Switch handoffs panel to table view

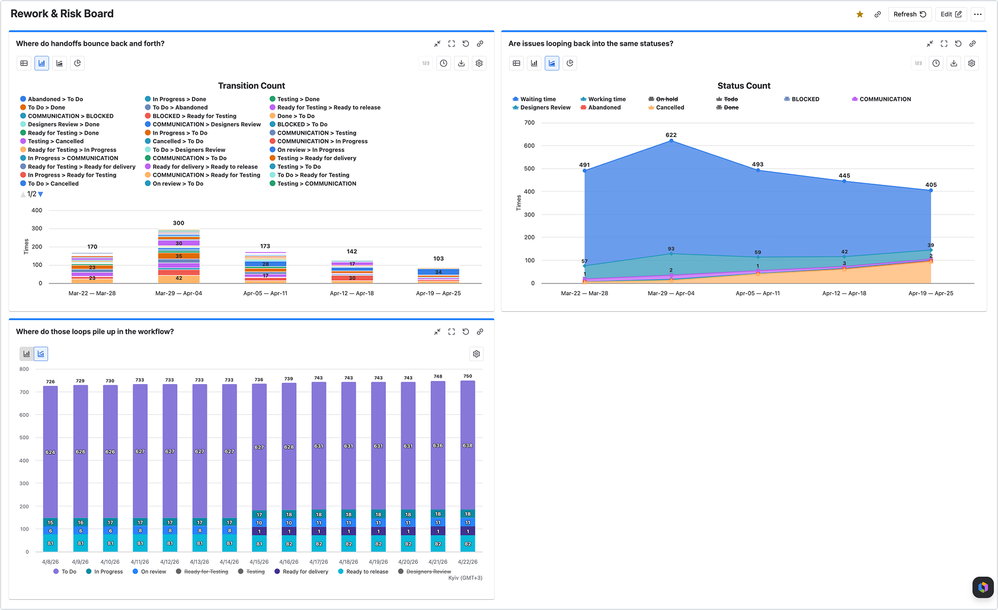(x=24, y=63)
